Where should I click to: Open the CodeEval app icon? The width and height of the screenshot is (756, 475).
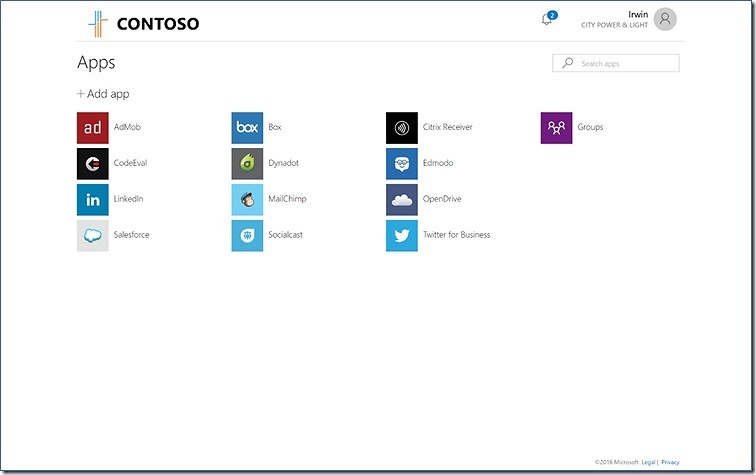click(x=92, y=164)
